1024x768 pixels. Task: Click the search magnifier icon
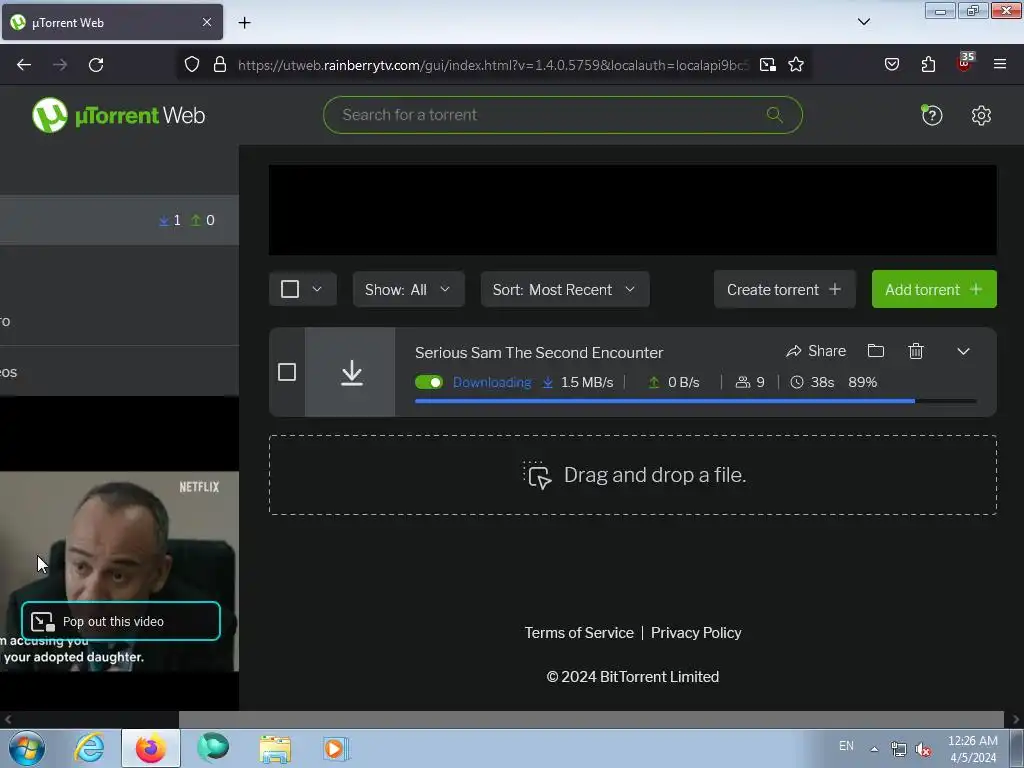(x=775, y=115)
